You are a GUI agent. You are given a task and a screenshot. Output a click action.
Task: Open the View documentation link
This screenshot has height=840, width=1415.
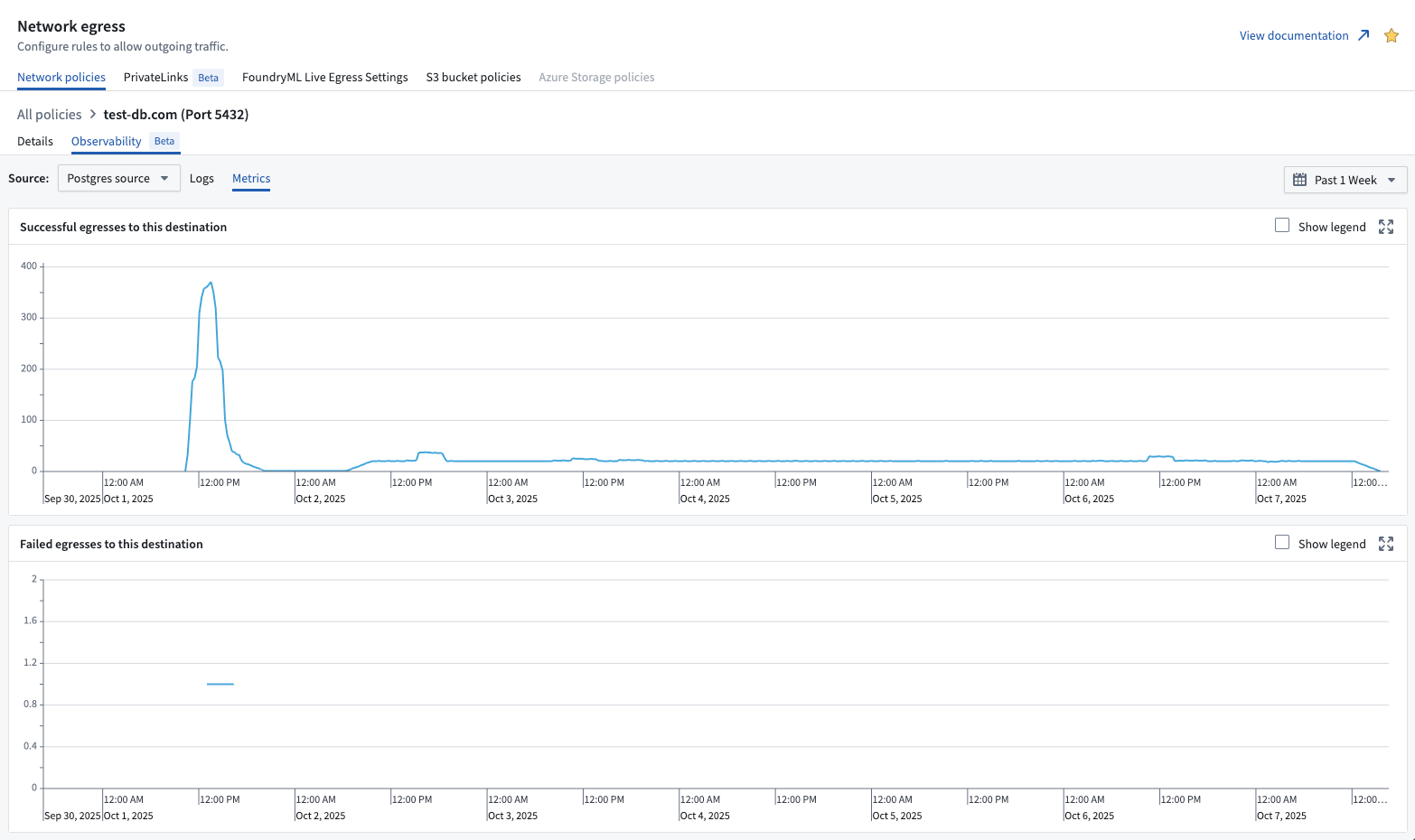coord(1293,36)
